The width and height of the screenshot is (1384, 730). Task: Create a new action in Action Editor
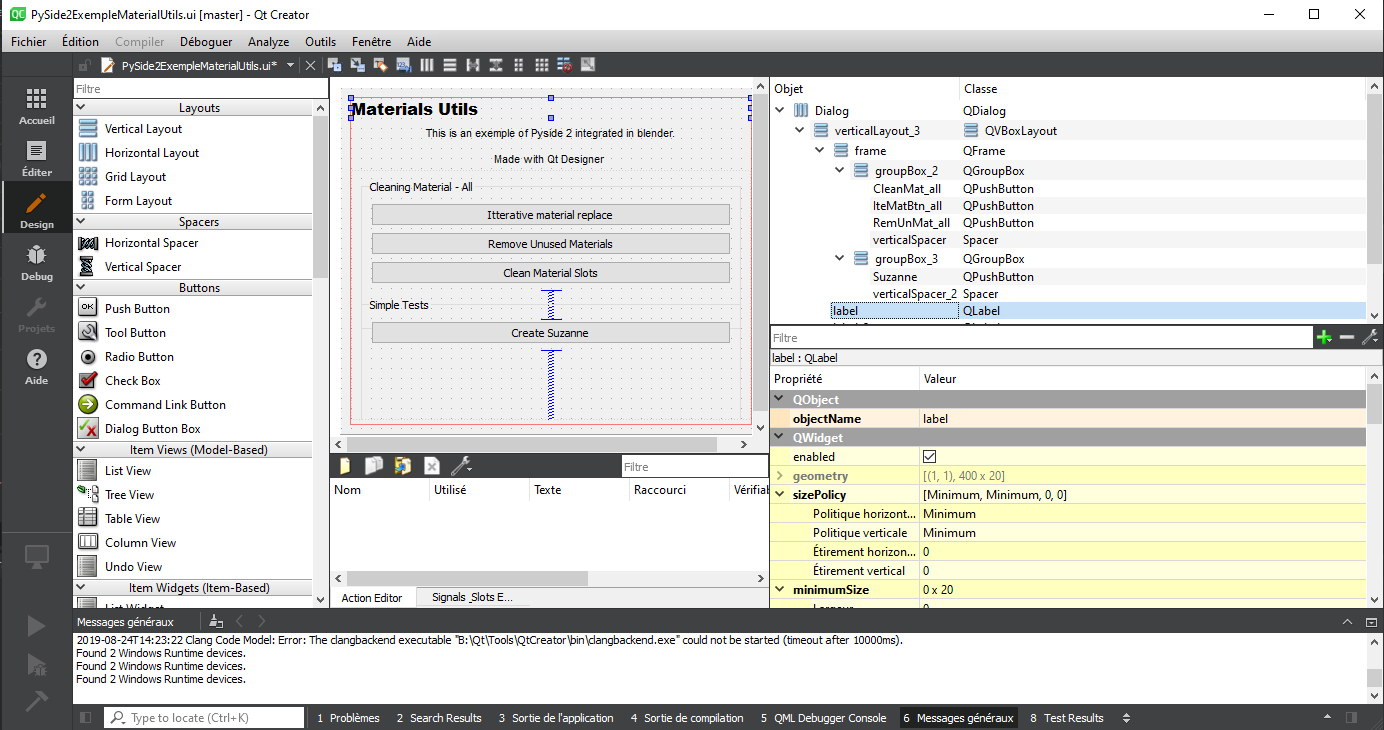(345, 466)
